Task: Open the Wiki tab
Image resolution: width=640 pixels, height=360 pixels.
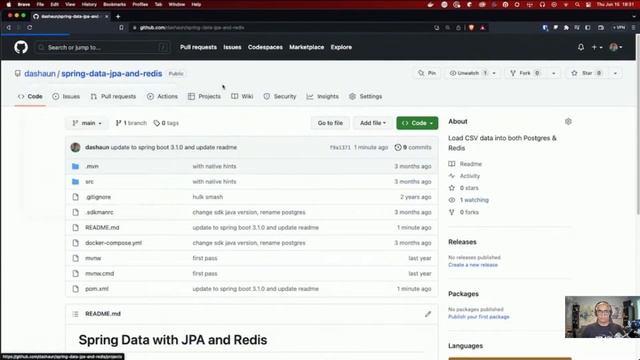Action: pos(242,96)
